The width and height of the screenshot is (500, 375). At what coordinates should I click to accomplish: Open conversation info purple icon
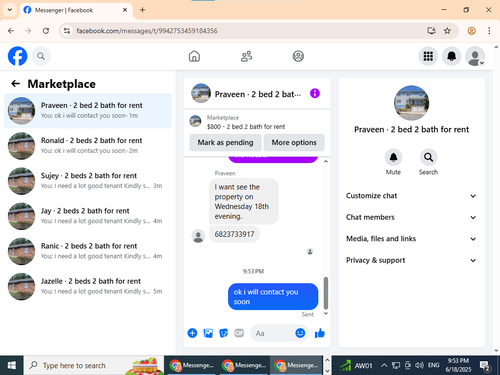(x=315, y=93)
